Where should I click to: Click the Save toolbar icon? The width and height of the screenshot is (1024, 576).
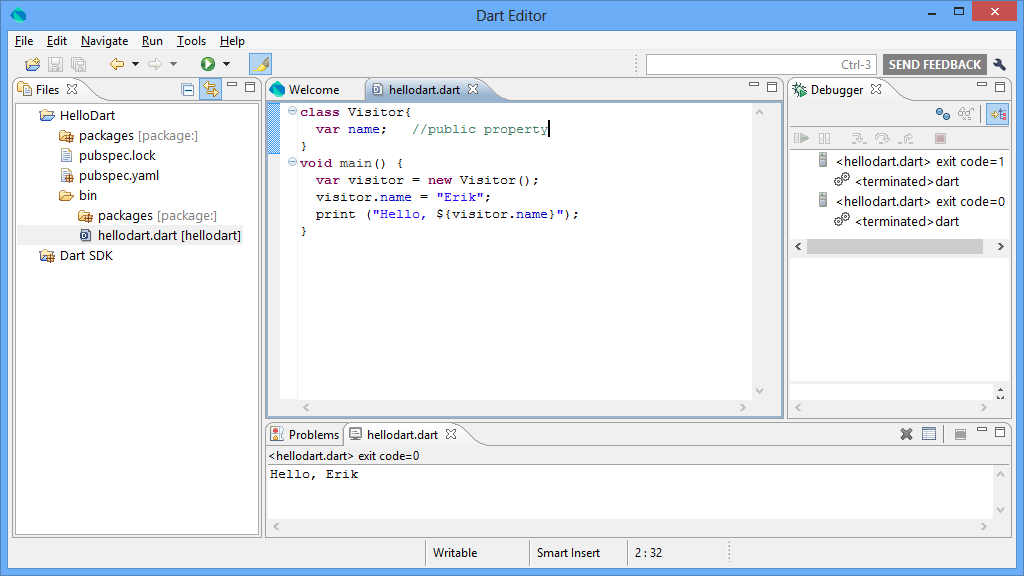click(56, 64)
